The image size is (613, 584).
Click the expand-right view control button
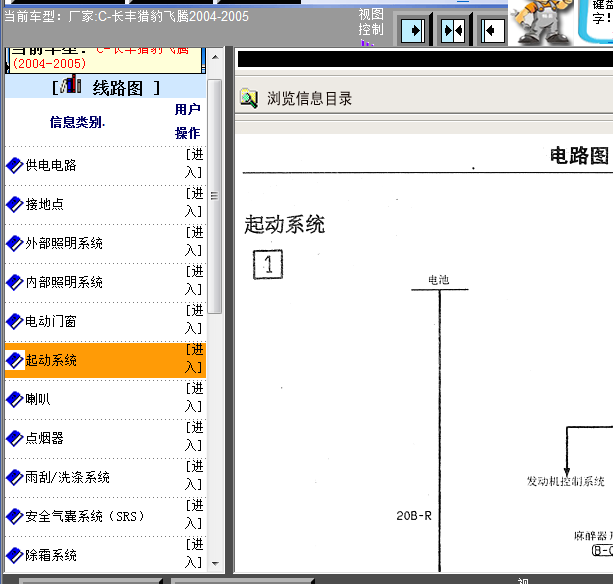pyautogui.click(x=413, y=30)
